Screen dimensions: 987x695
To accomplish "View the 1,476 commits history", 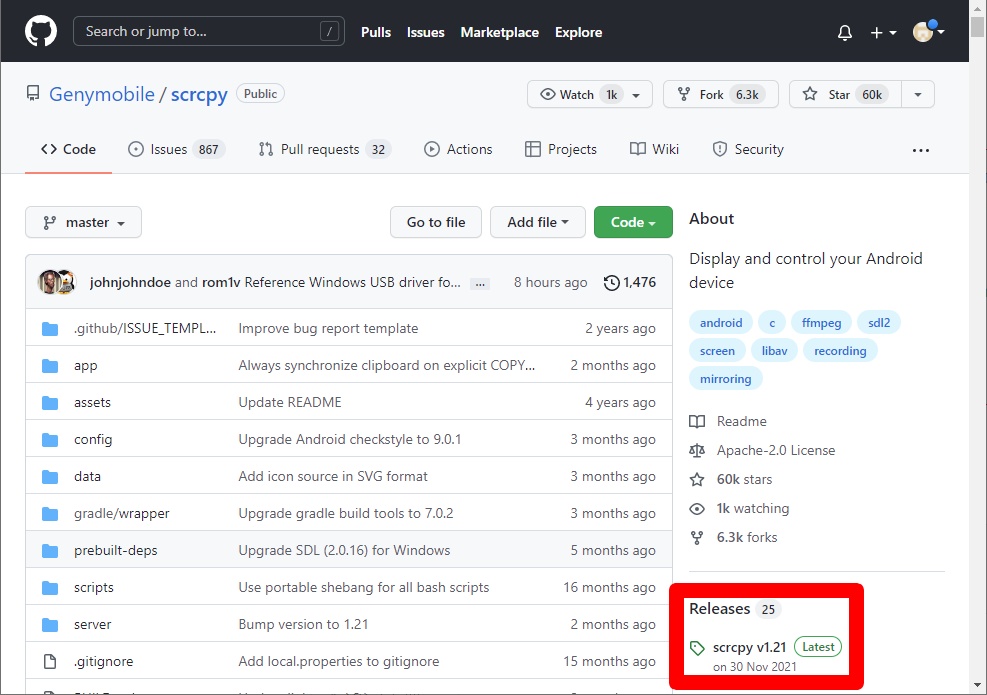I will [629, 283].
